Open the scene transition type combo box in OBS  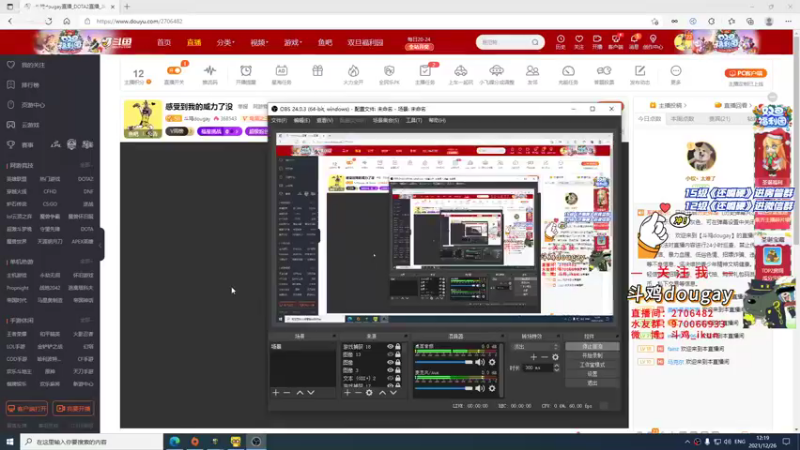click(536, 347)
